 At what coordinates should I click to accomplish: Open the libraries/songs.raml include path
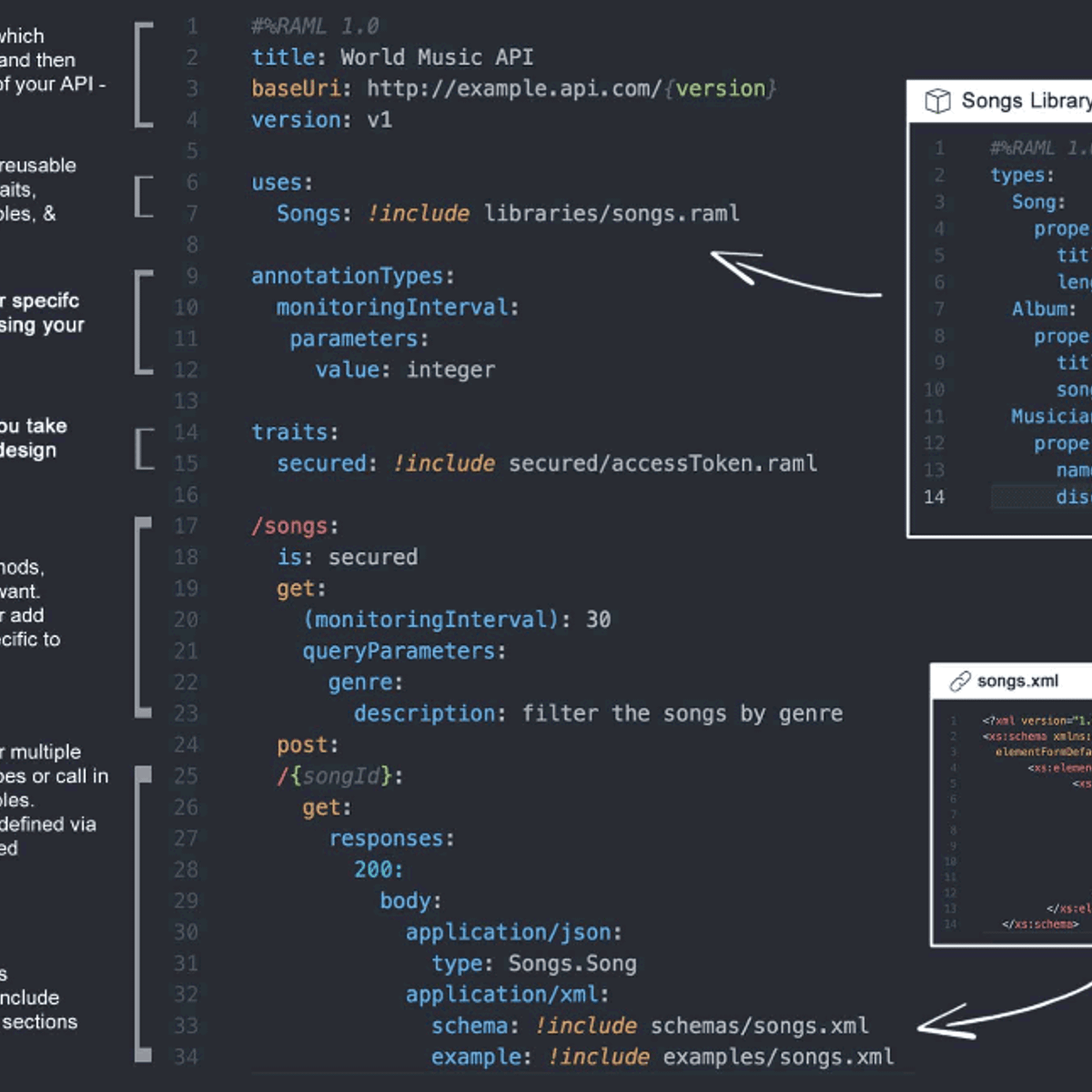(x=612, y=214)
